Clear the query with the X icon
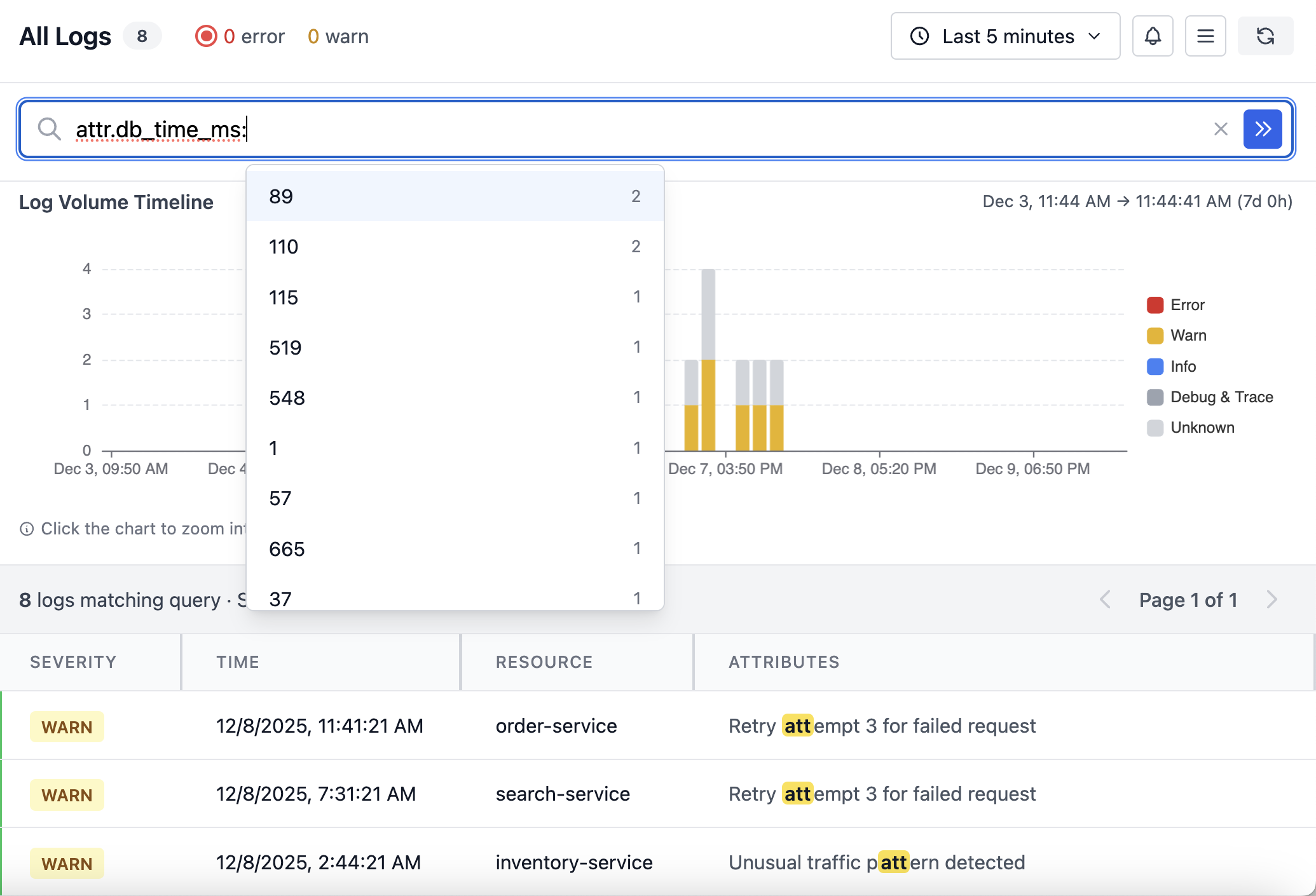The width and height of the screenshot is (1316, 896). pyautogui.click(x=1221, y=129)
